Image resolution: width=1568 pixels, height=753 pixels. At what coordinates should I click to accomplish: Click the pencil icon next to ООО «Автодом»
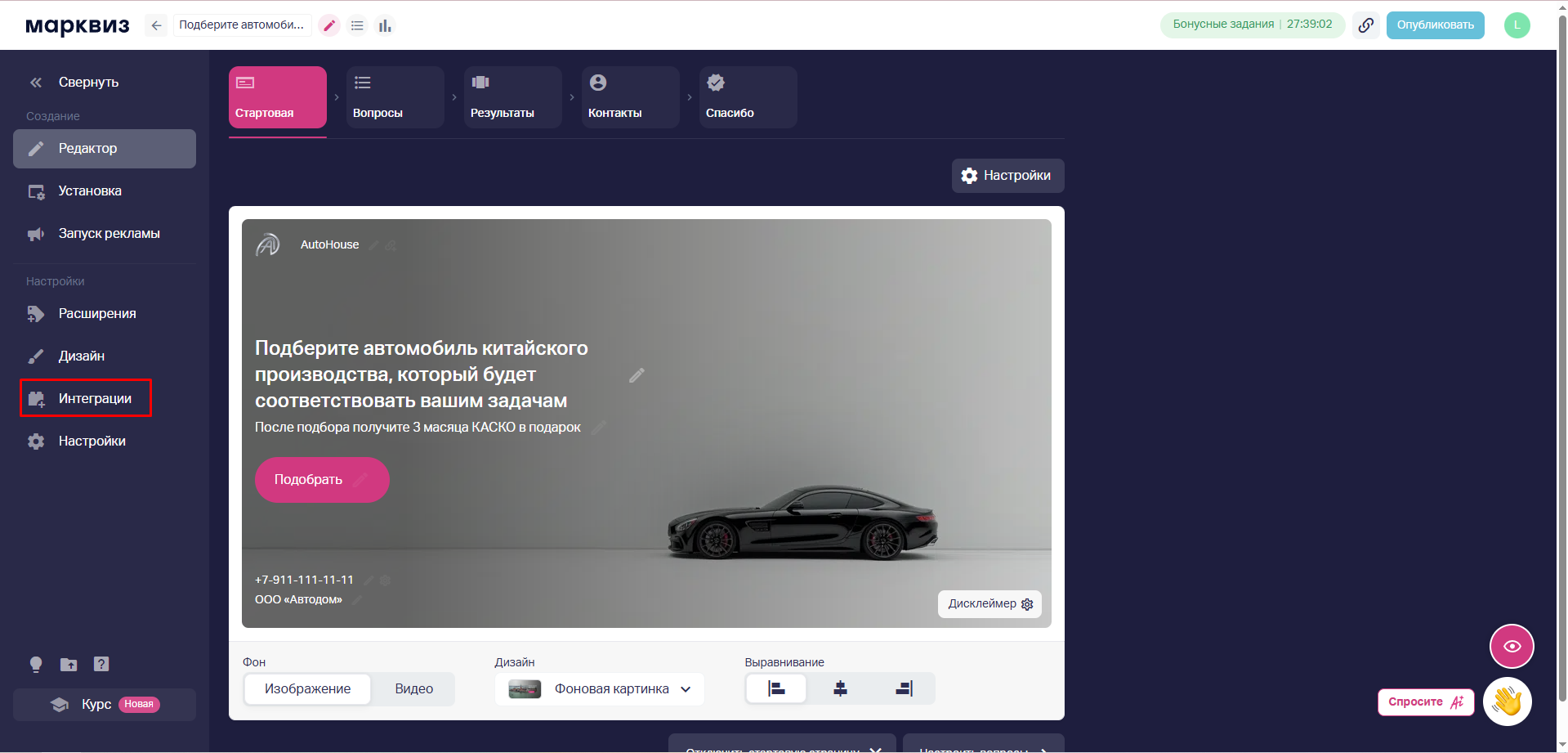pyautogui.click(x=357, y=600)
